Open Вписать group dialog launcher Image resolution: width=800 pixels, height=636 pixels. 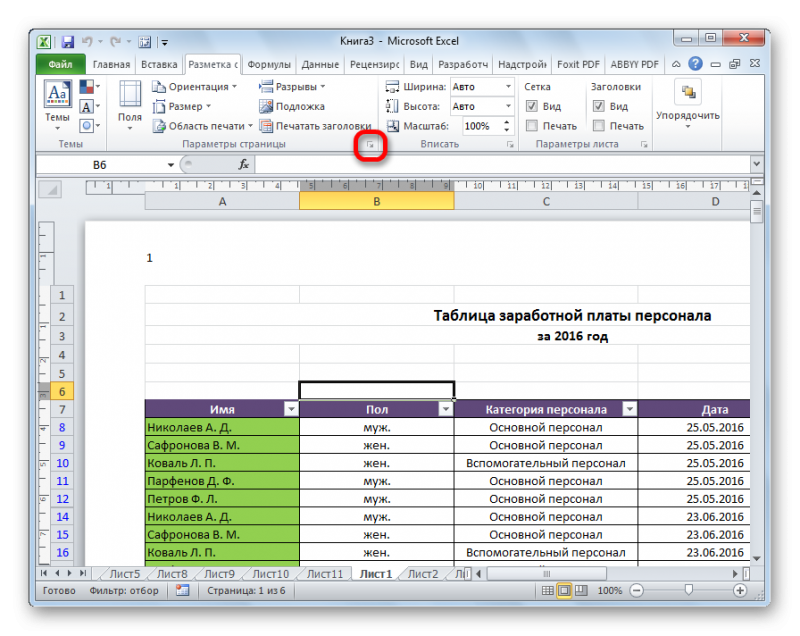[x=510, y=145]
